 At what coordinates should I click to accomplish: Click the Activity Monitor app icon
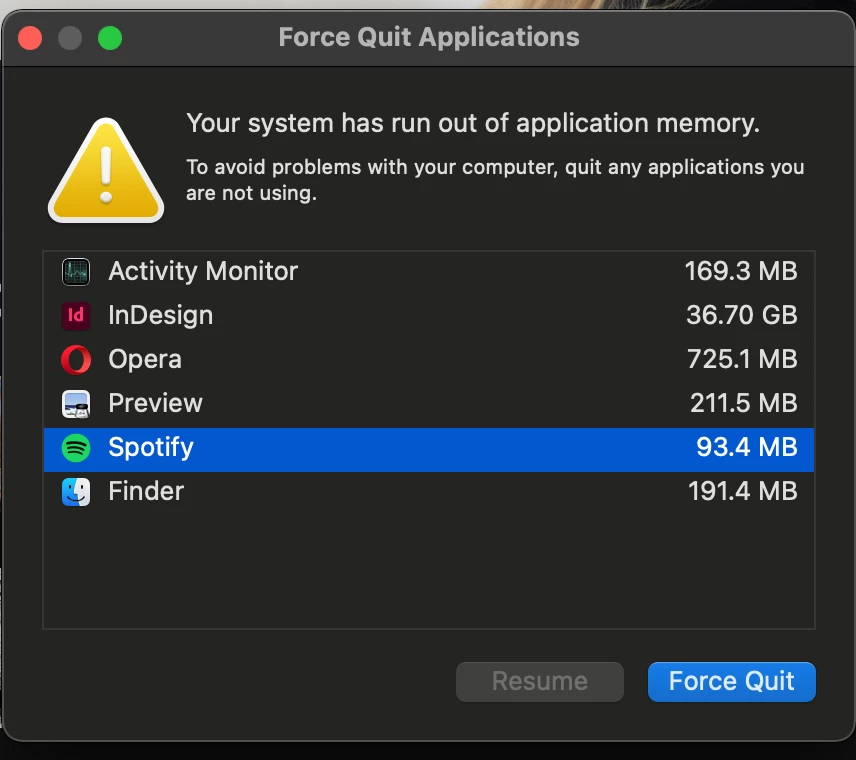[x=76, y=271]
